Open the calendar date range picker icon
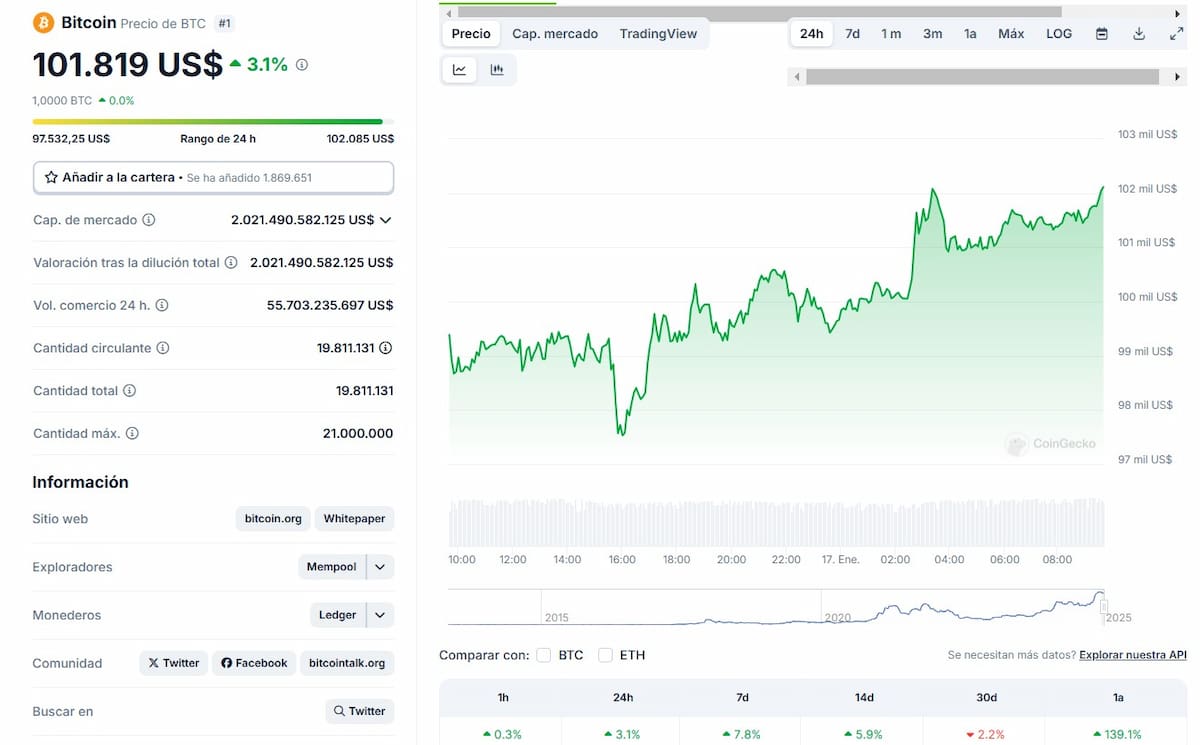 pyautogui.click(x=1102, y=33)
